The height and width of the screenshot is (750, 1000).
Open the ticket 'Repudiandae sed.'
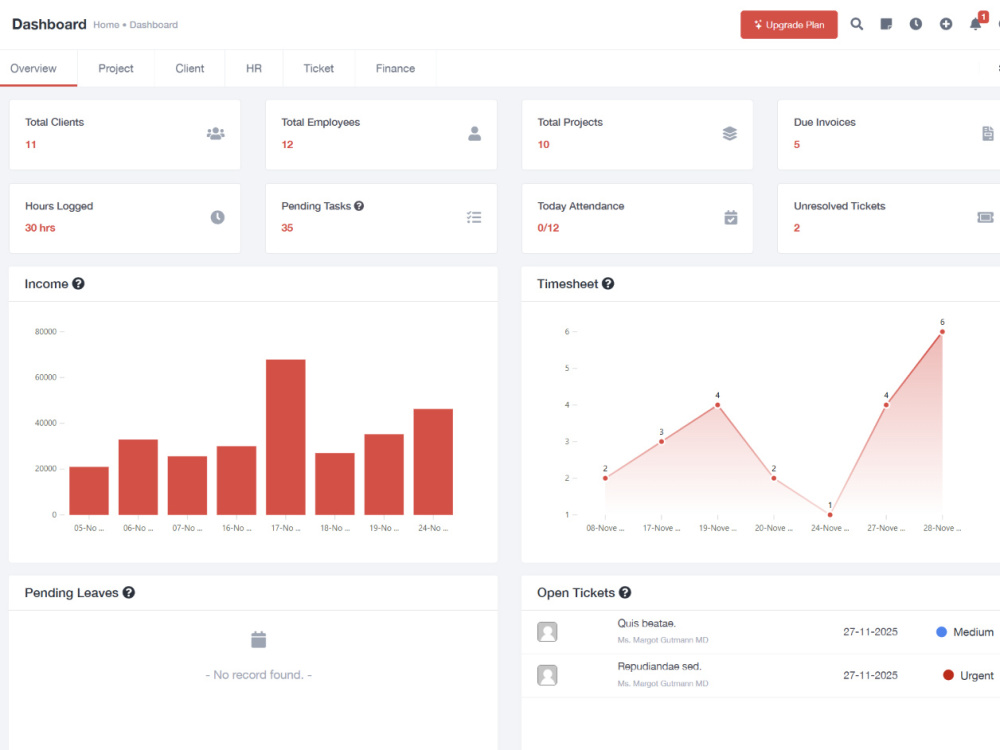[659, 666]
